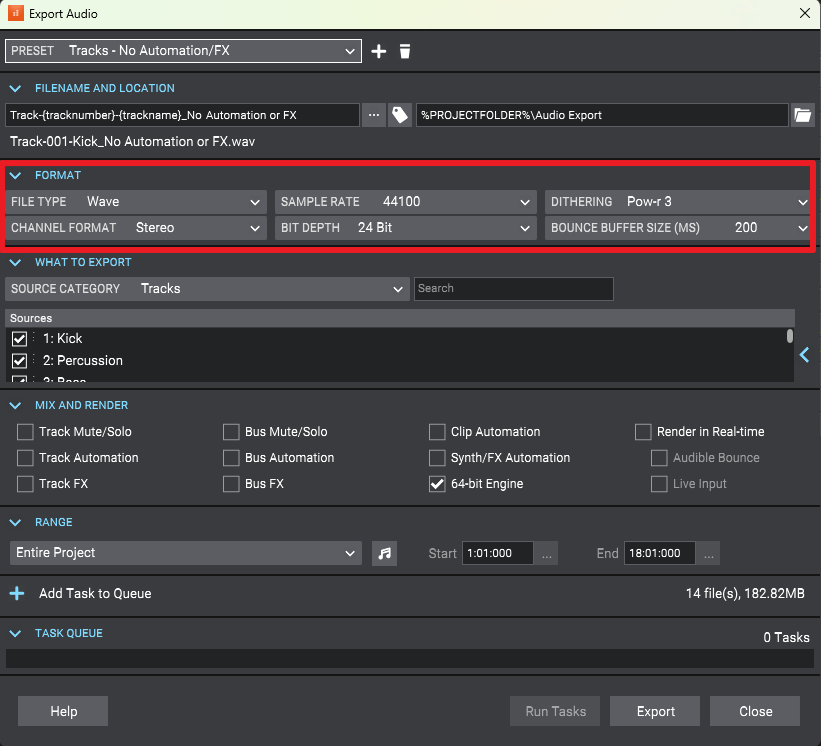This screenshot has height=746, width=821.
Task: Toggle Bus Automation checkbox
Action: (x=231, y=458)
